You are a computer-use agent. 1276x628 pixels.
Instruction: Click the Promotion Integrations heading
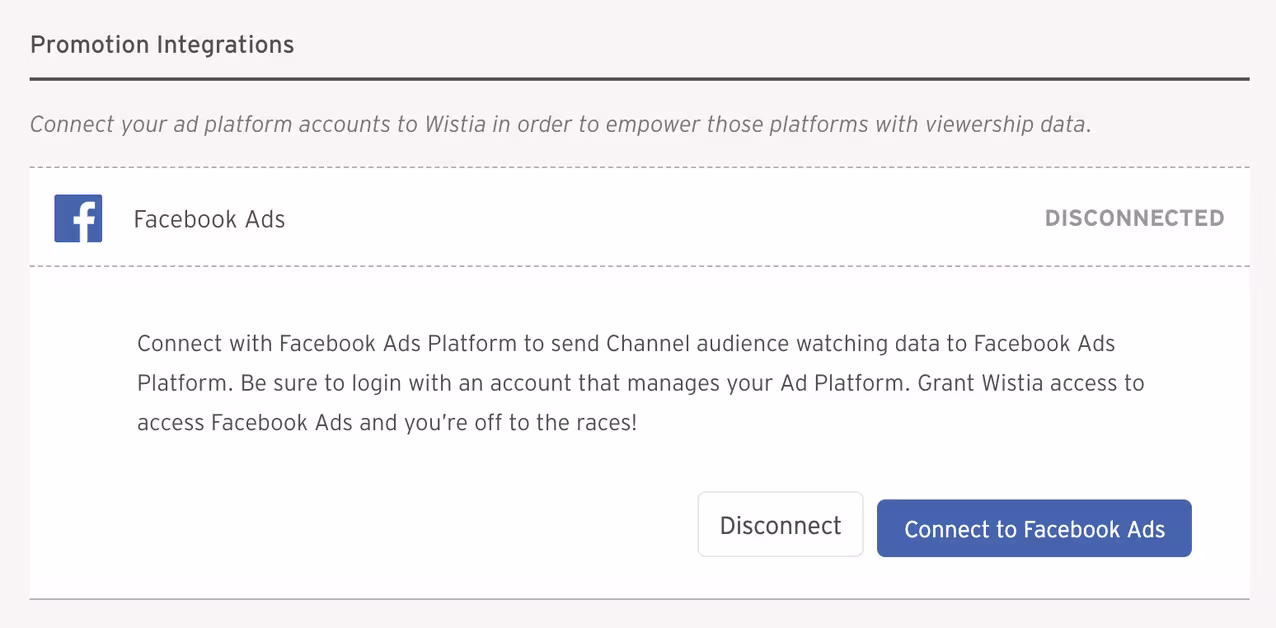tap(162, 45)
